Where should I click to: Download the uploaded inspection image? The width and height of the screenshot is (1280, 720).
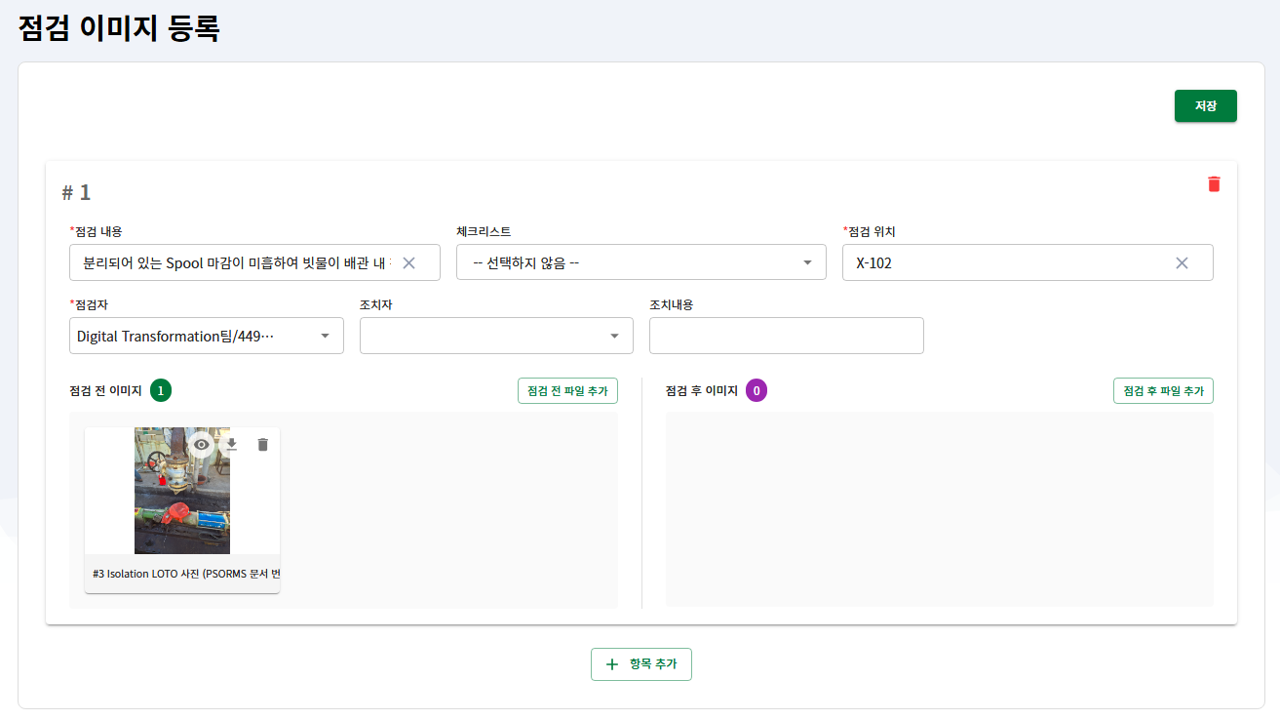click(232, 445)
